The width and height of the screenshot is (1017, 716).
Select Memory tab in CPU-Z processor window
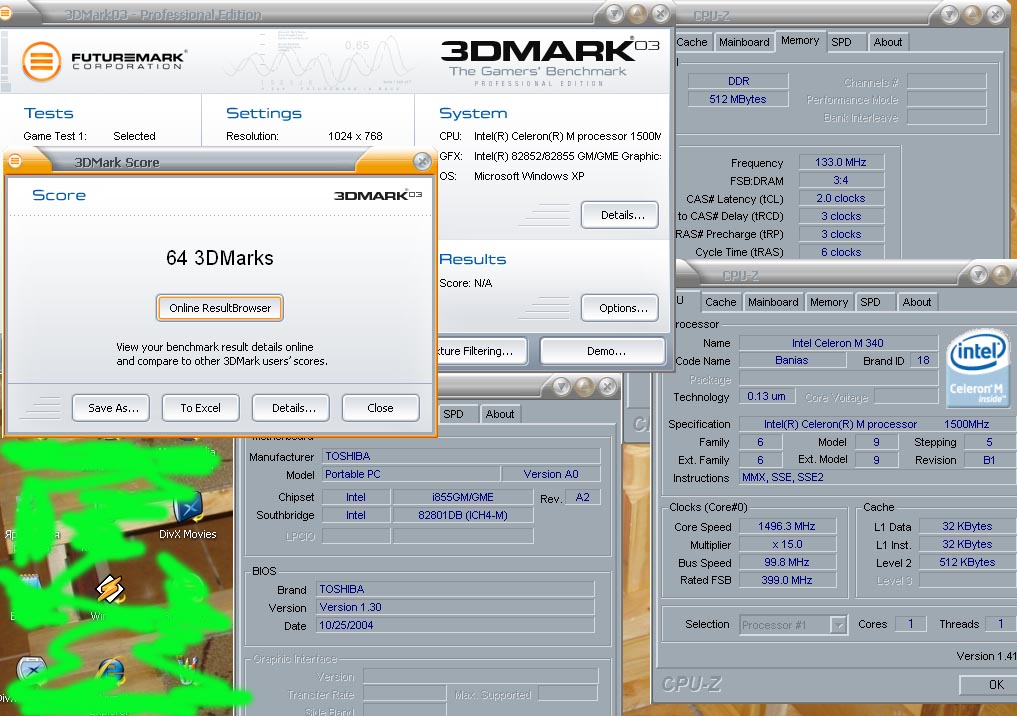tap(829, 302)
